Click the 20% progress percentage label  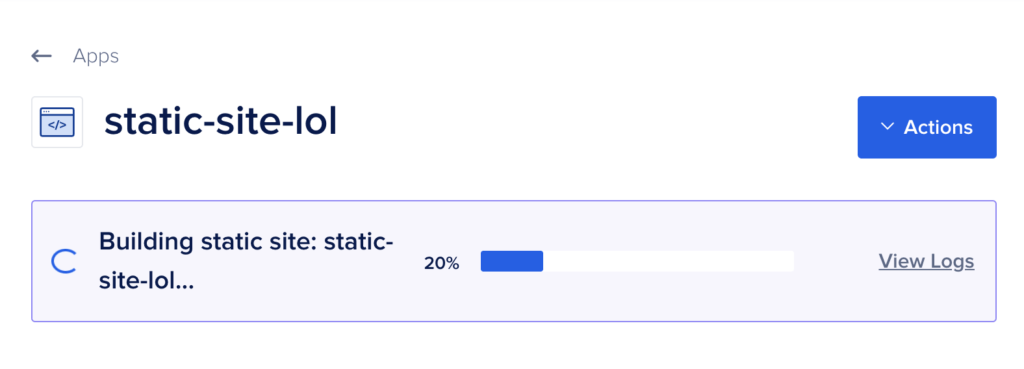441,264
